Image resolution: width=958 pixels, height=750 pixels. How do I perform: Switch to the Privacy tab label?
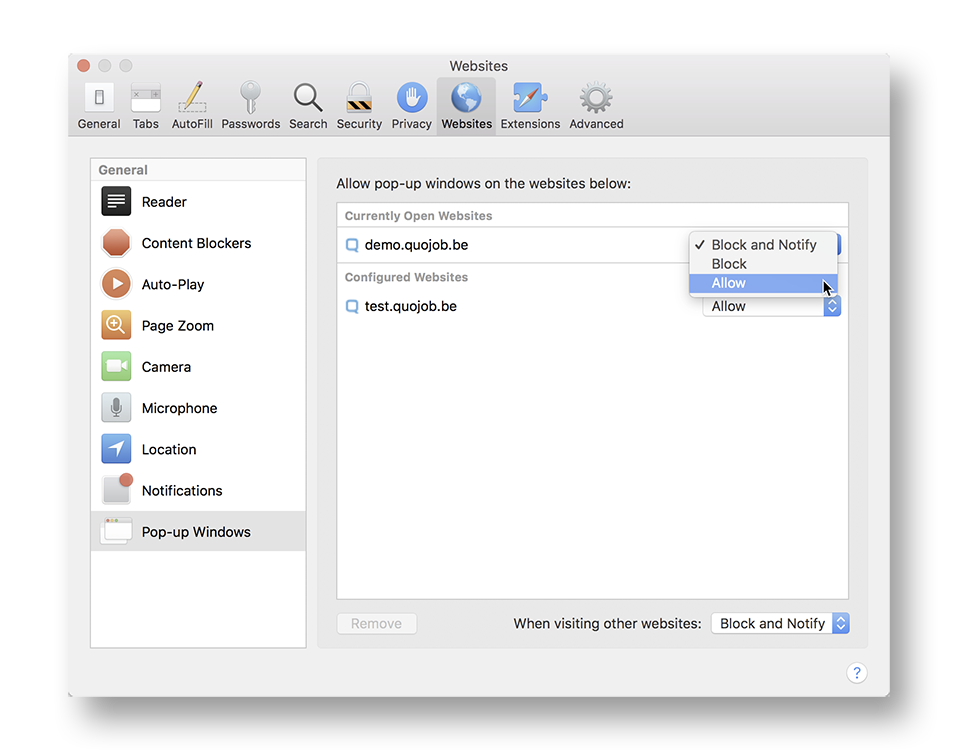pos(412,124)
